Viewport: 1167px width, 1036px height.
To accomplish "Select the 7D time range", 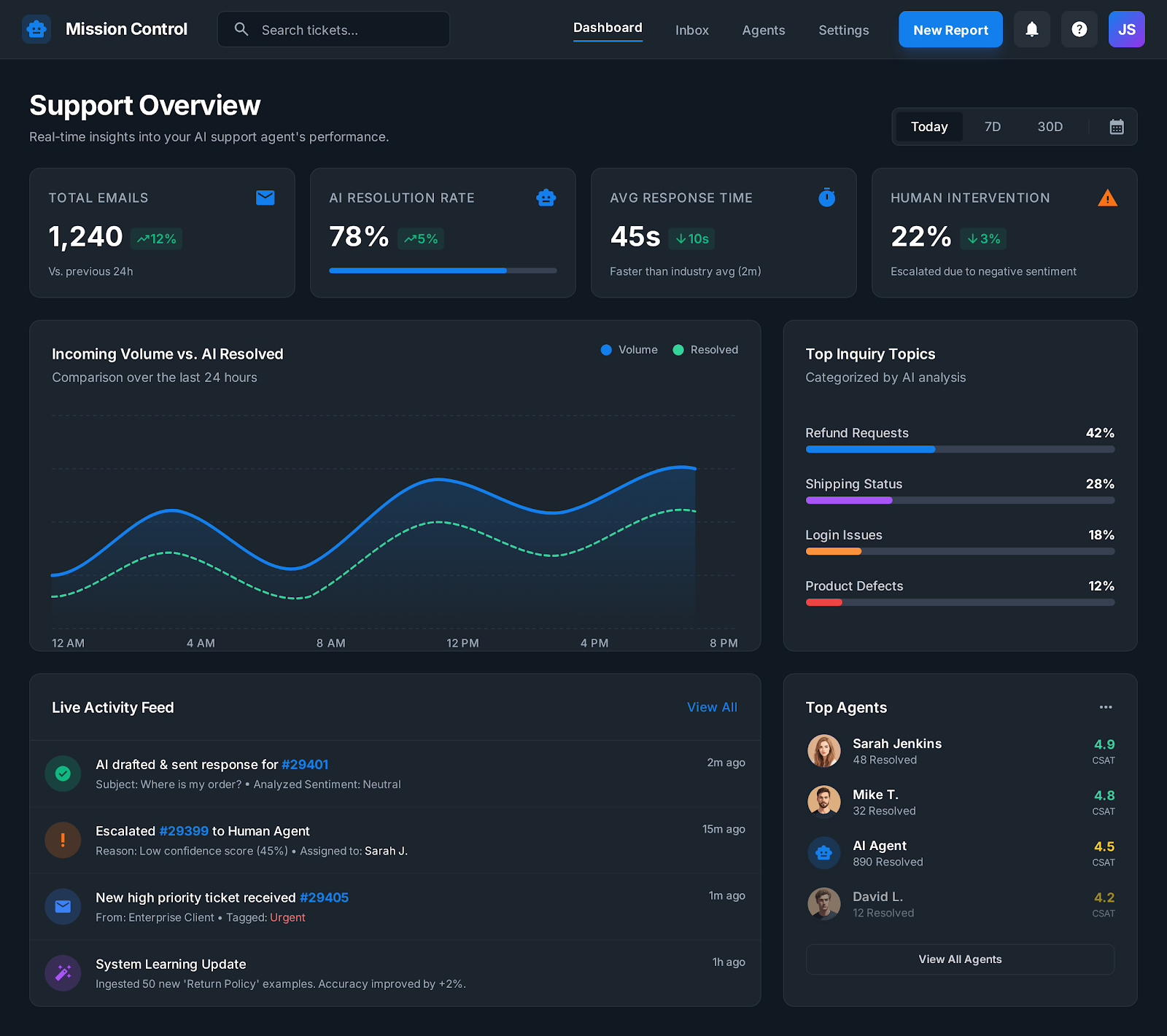I will tap(992, 126).
